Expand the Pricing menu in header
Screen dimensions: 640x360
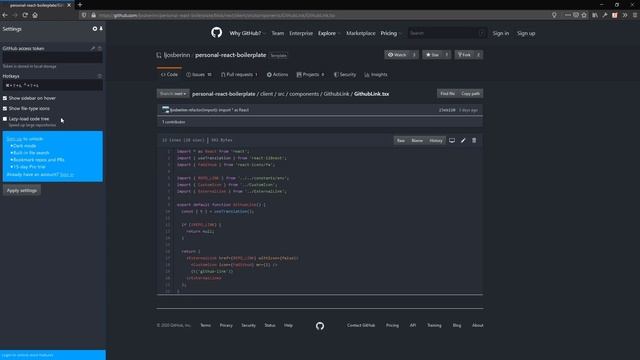click(x=391, y=33)
